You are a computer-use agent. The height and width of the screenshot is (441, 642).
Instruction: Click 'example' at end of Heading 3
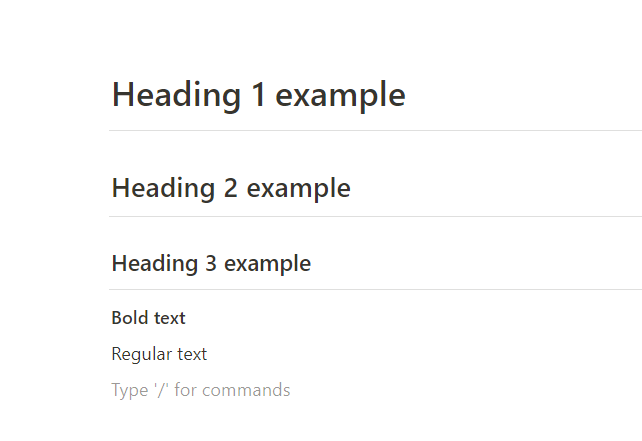[x=267, y=264]
